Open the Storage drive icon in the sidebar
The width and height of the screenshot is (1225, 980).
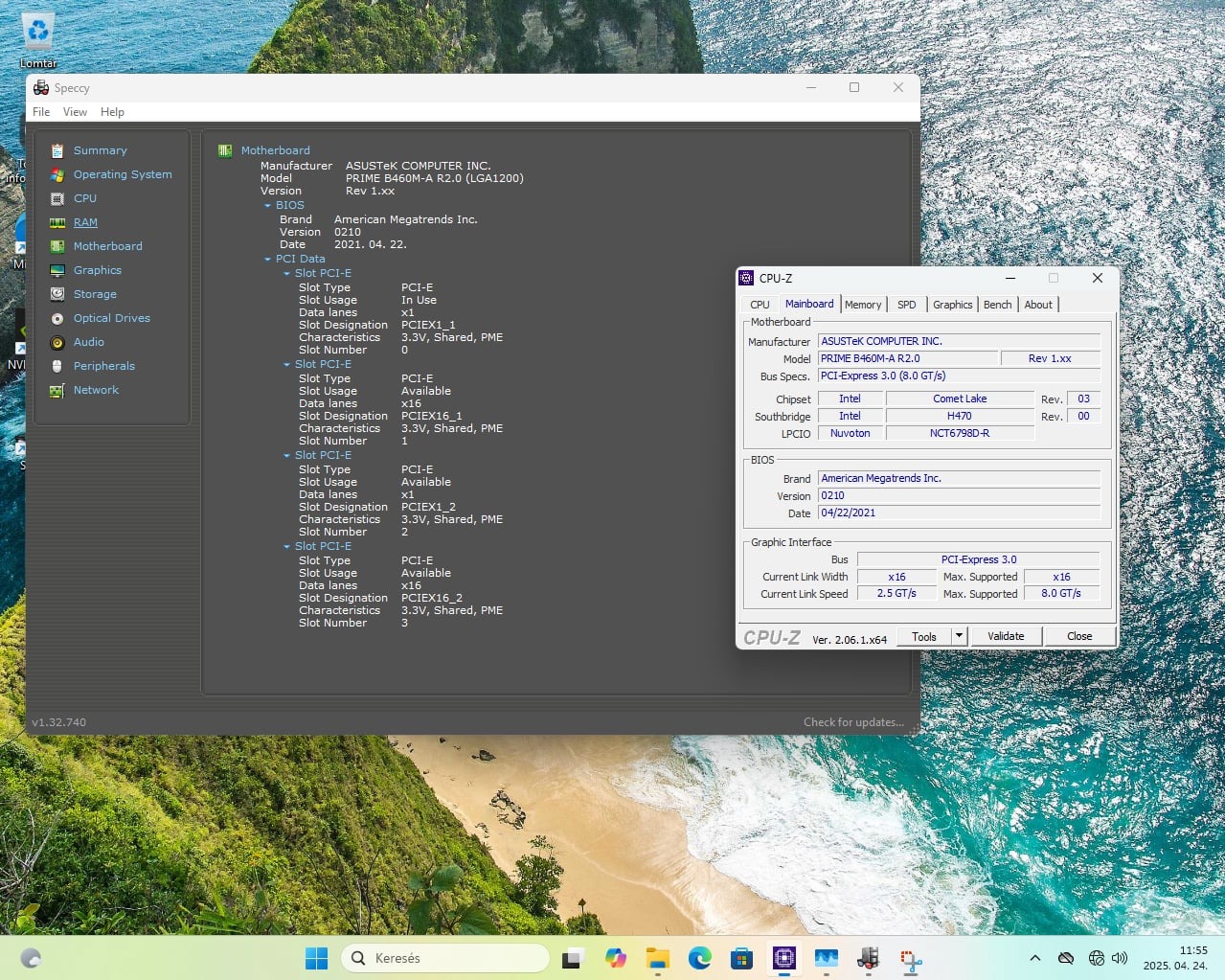(x=57, y=294)
